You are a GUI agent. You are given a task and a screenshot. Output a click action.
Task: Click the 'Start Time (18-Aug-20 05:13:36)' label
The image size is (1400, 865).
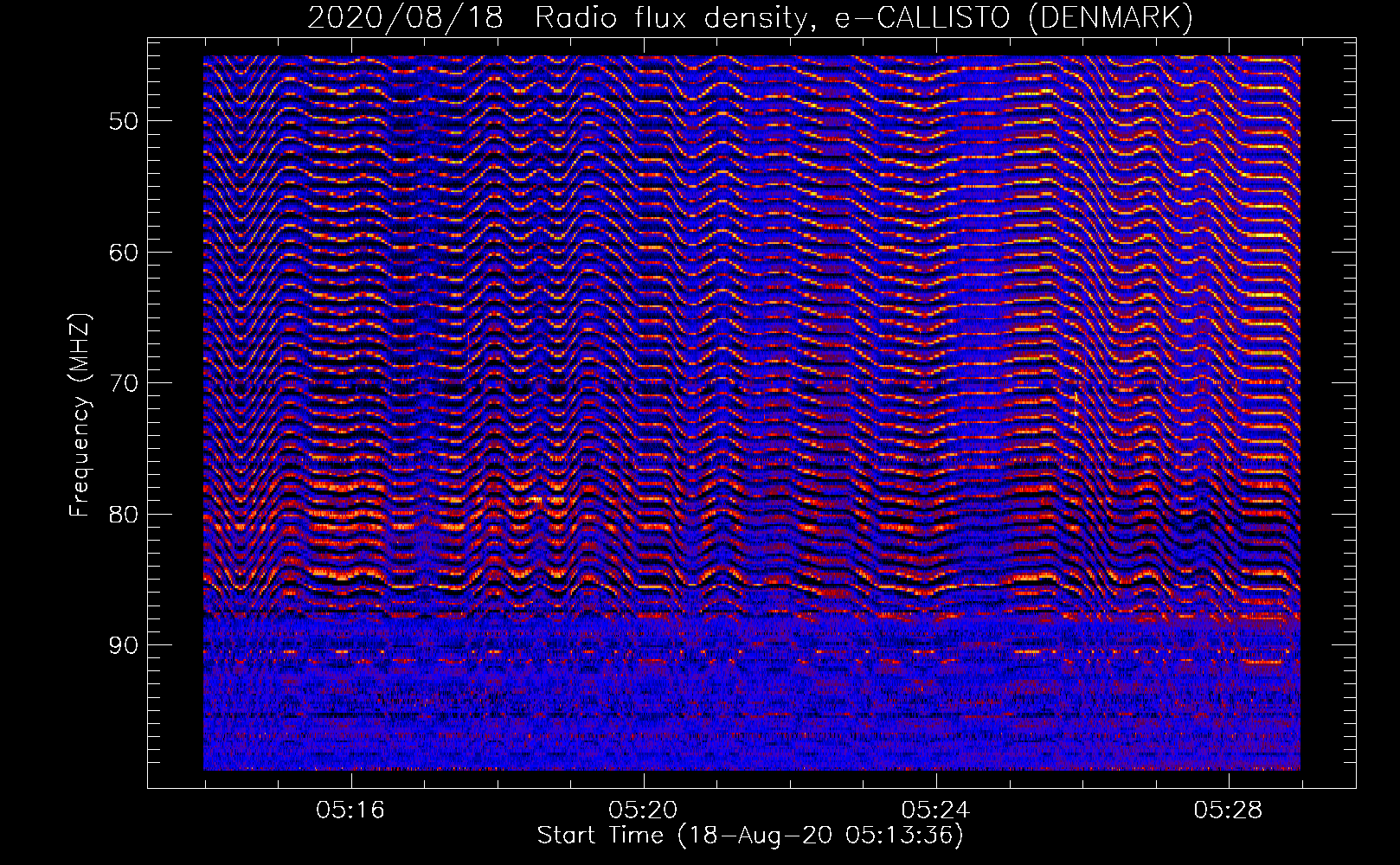click(750, 836)
